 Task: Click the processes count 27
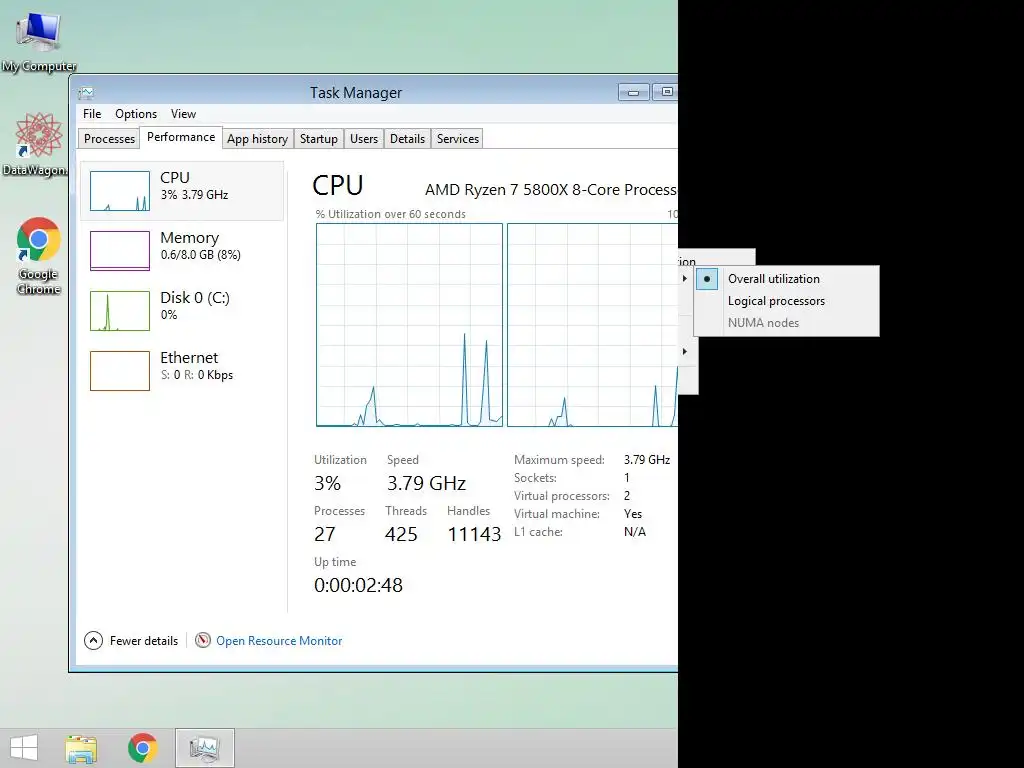pyautogui.click(x=325, y=534)
